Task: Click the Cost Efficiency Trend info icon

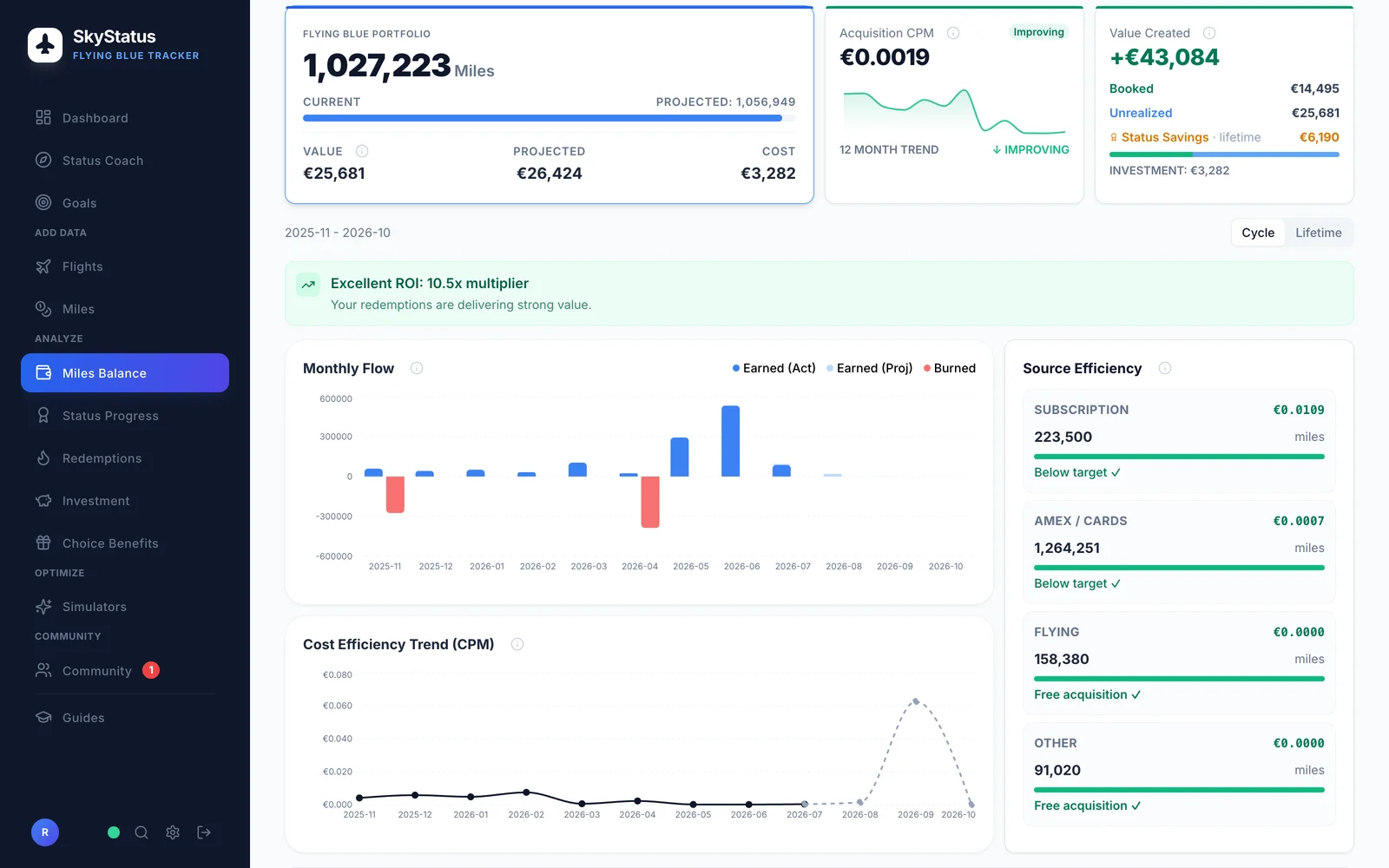Action: 517,644
